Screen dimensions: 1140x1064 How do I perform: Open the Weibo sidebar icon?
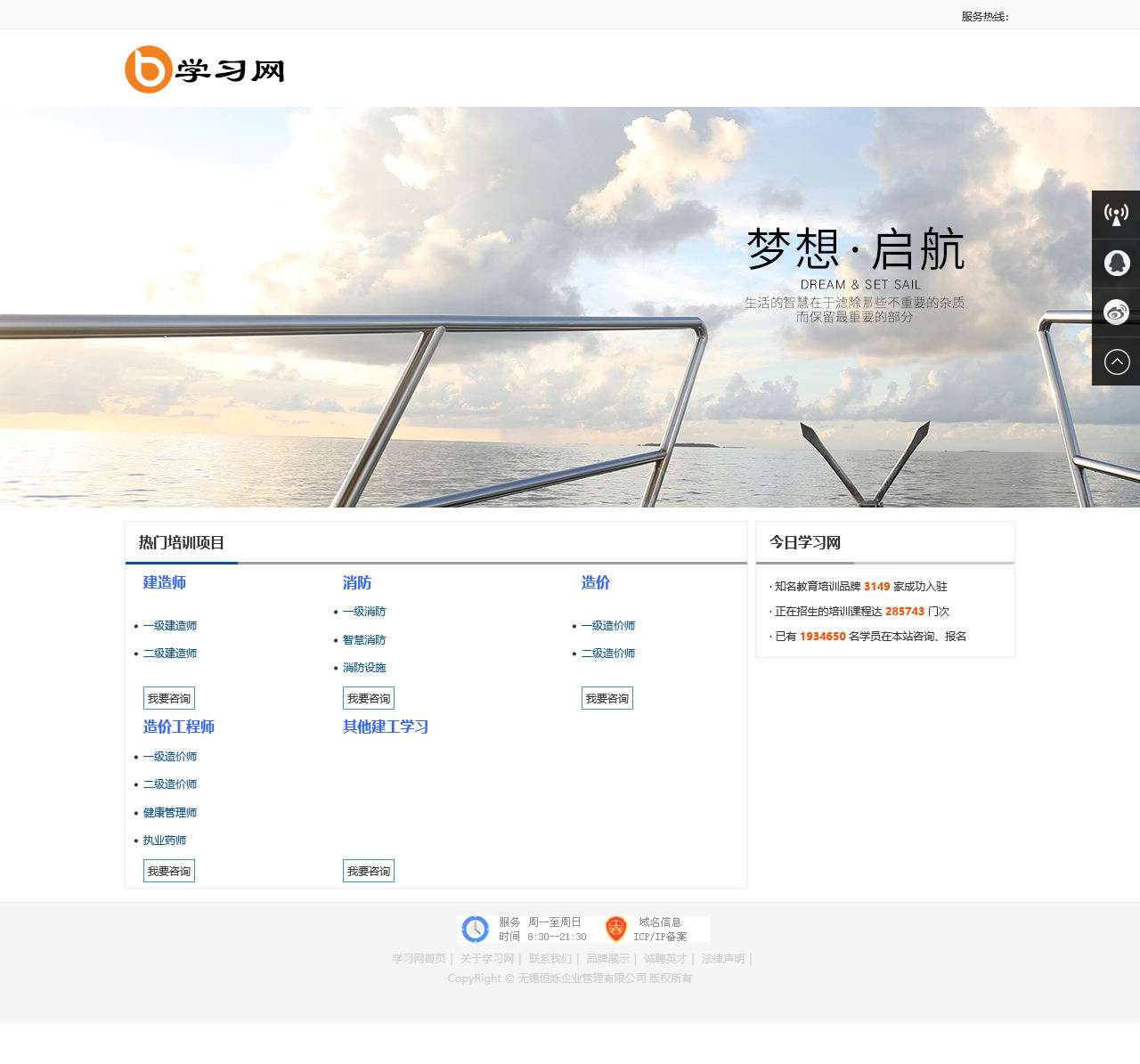point(1116,313)
